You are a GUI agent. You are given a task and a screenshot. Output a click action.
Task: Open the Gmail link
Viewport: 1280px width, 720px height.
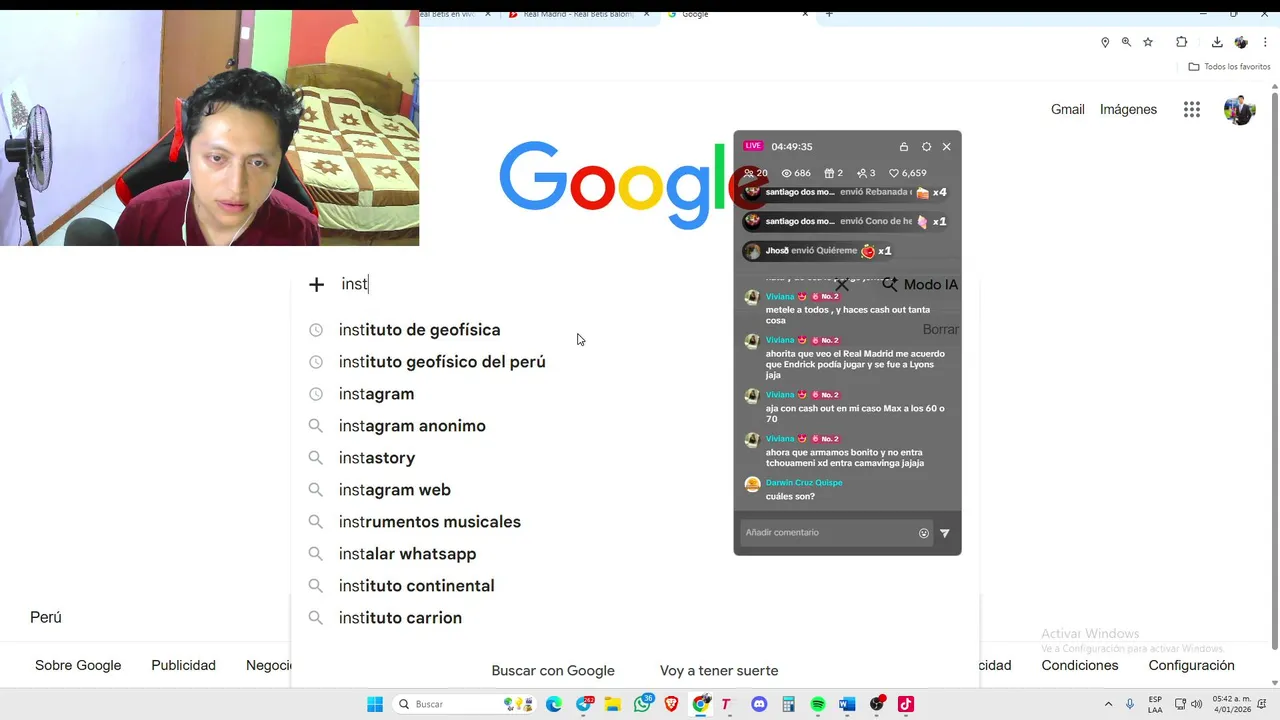pyautogui.click(x=1067, y=110)
